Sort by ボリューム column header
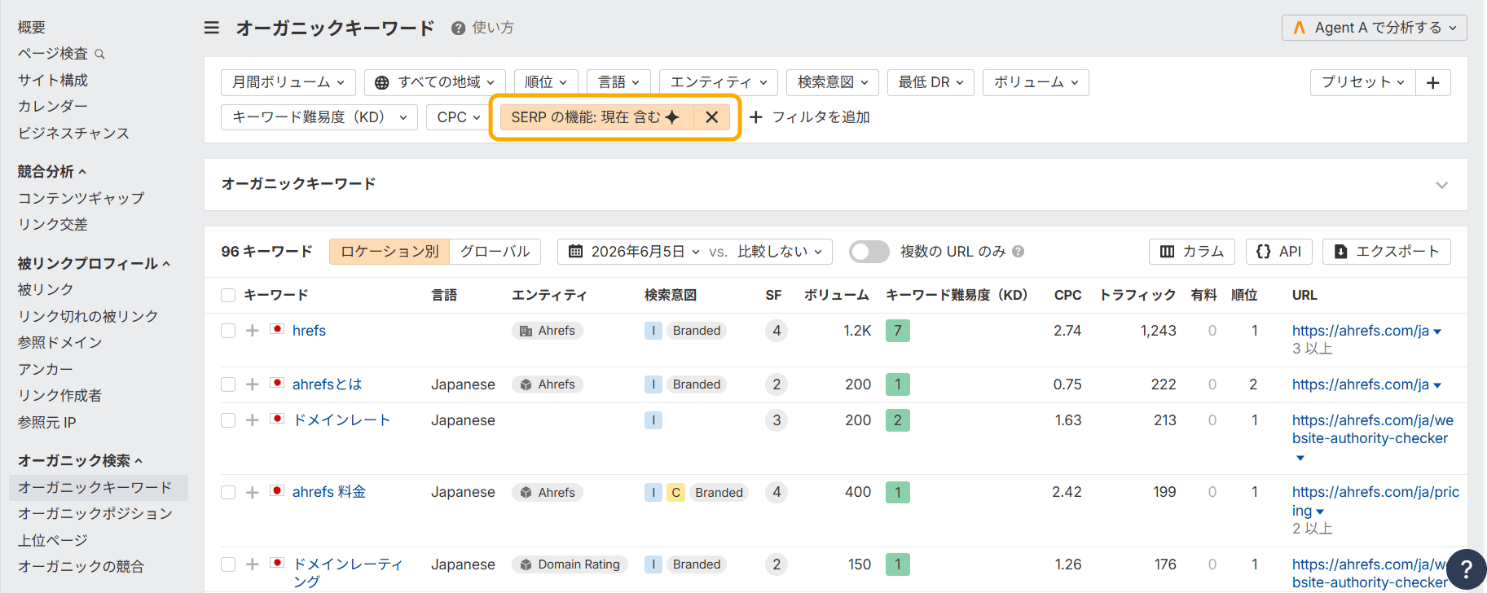 [x=837, y=295]
